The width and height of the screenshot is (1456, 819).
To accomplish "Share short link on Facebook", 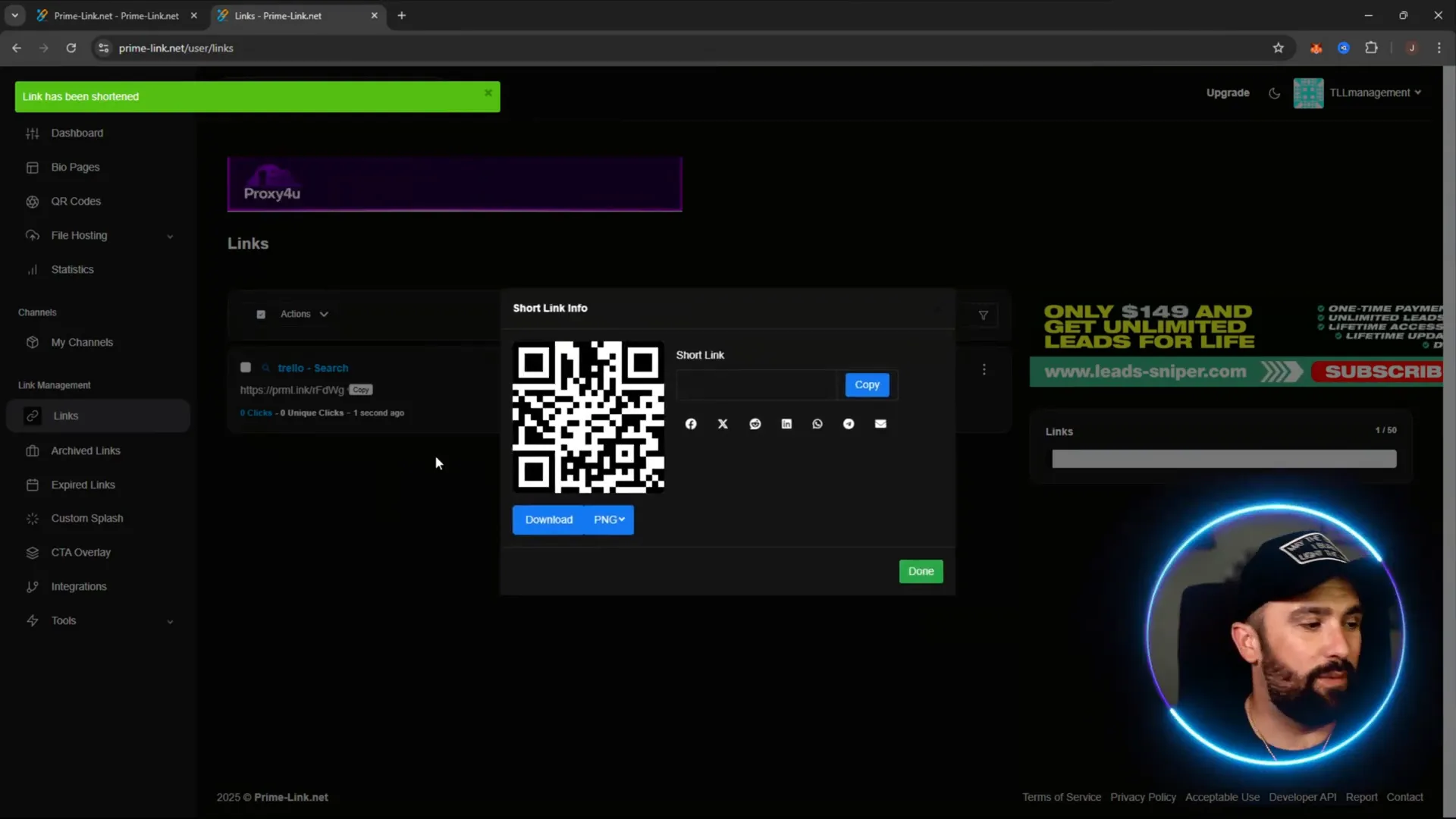I will 691,424.
